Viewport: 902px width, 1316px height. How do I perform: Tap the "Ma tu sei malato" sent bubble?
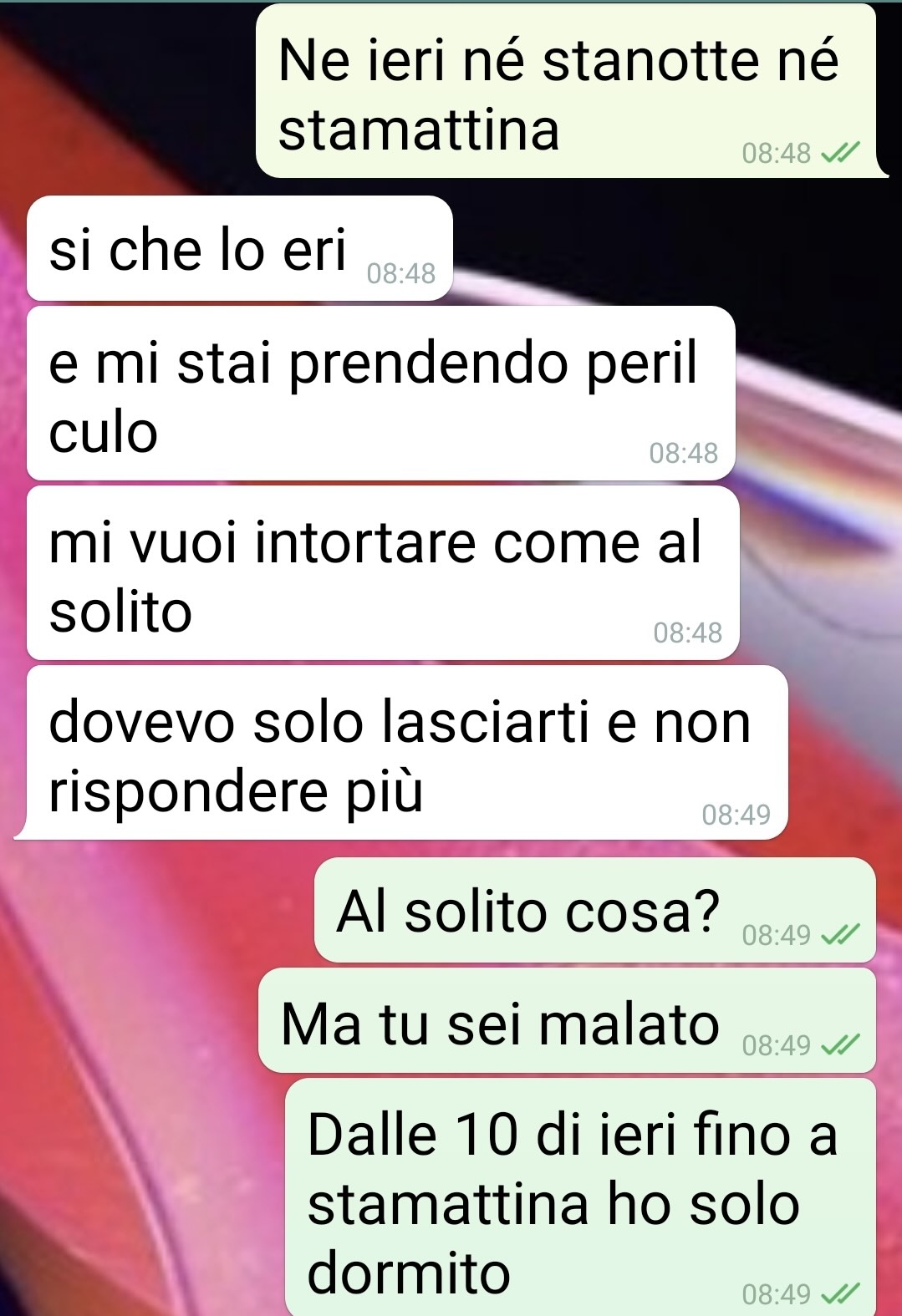568,1020
